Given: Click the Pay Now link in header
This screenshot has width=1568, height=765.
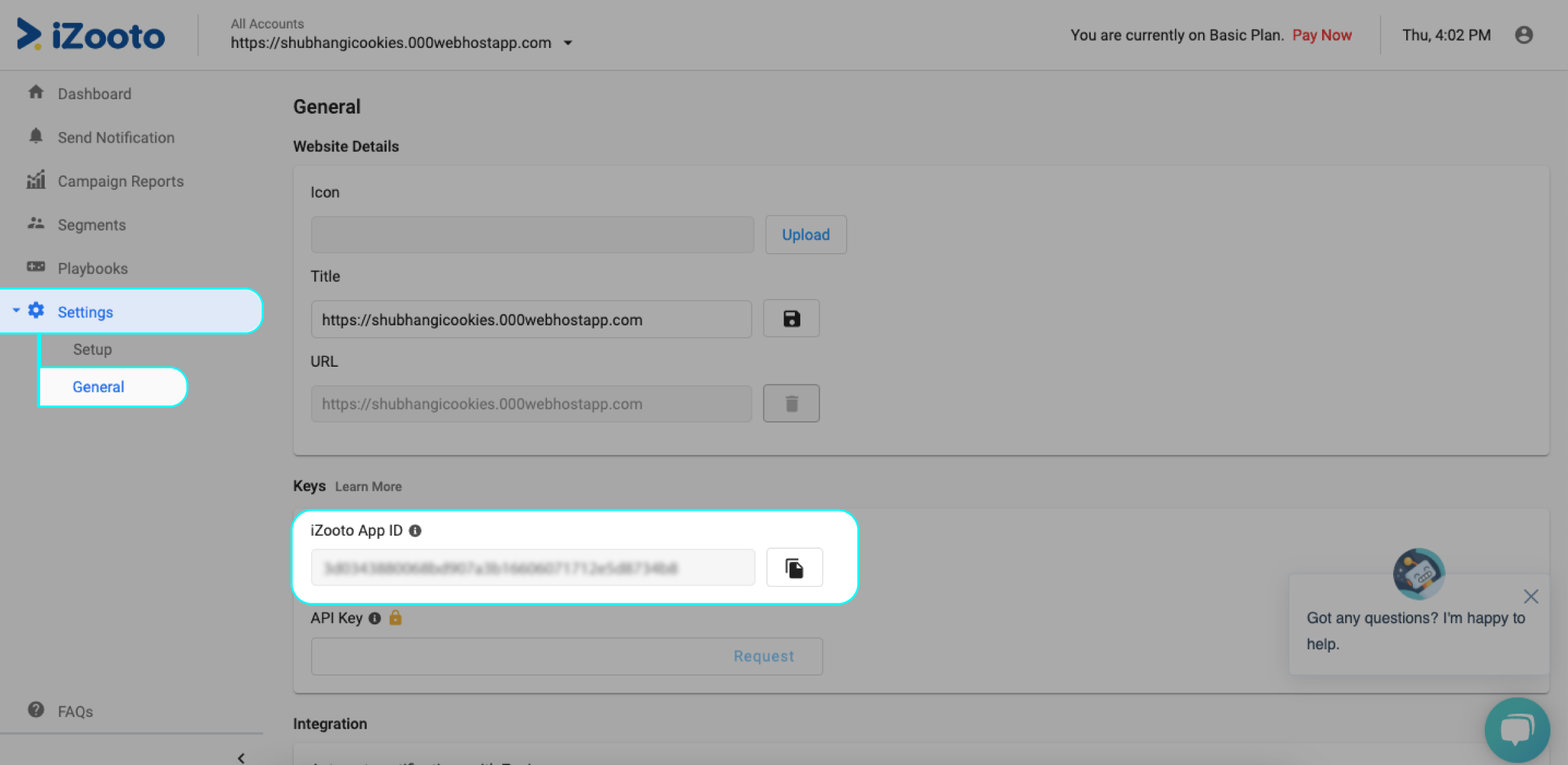Looking at the screenshot, I should [1321, 35].
